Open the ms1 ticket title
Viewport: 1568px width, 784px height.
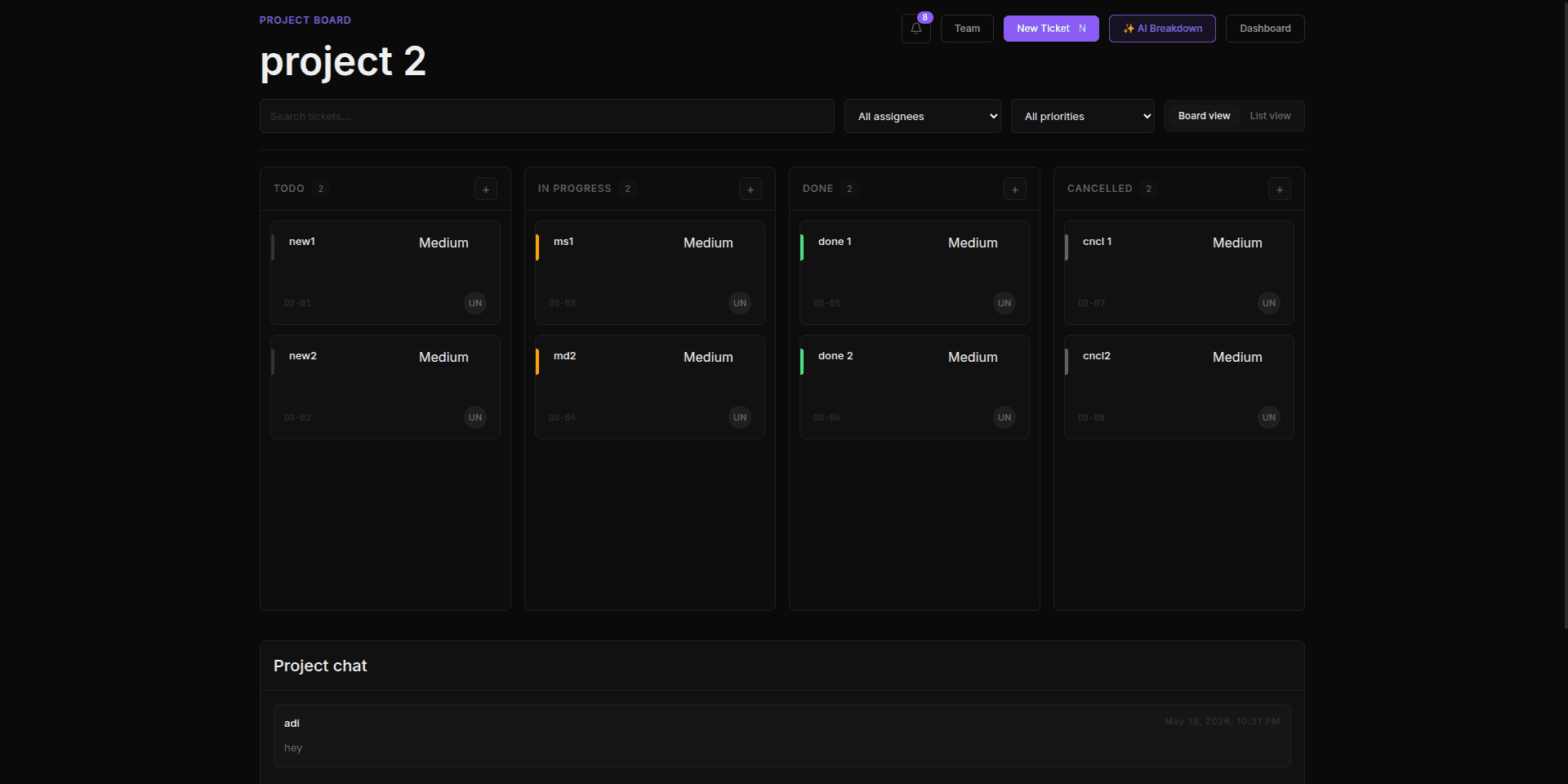(x=563, y=242)
